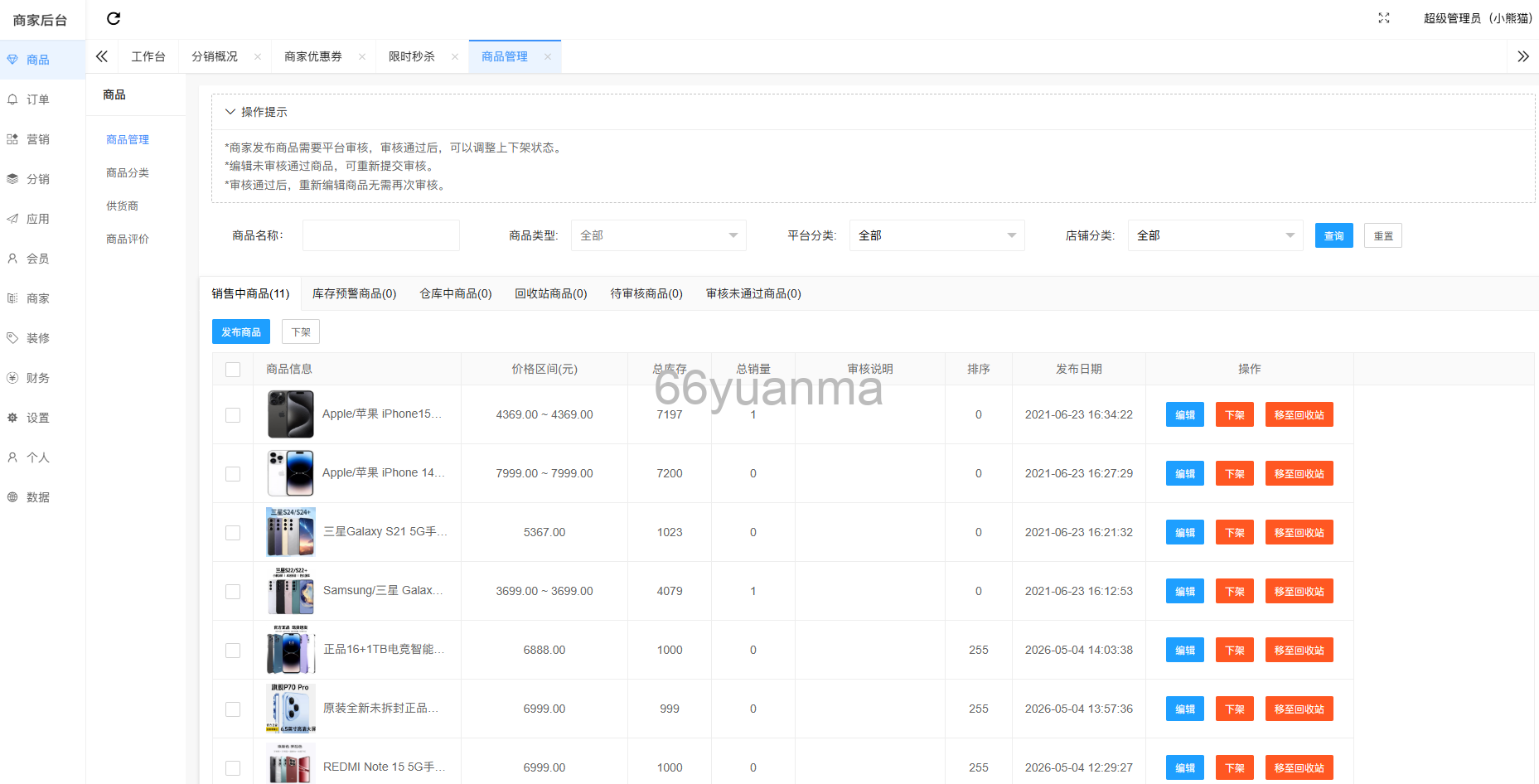Viewport: 1539px width, 784px height.
Task: Open 商品分类 in the submenu
Action: (128, 172)
